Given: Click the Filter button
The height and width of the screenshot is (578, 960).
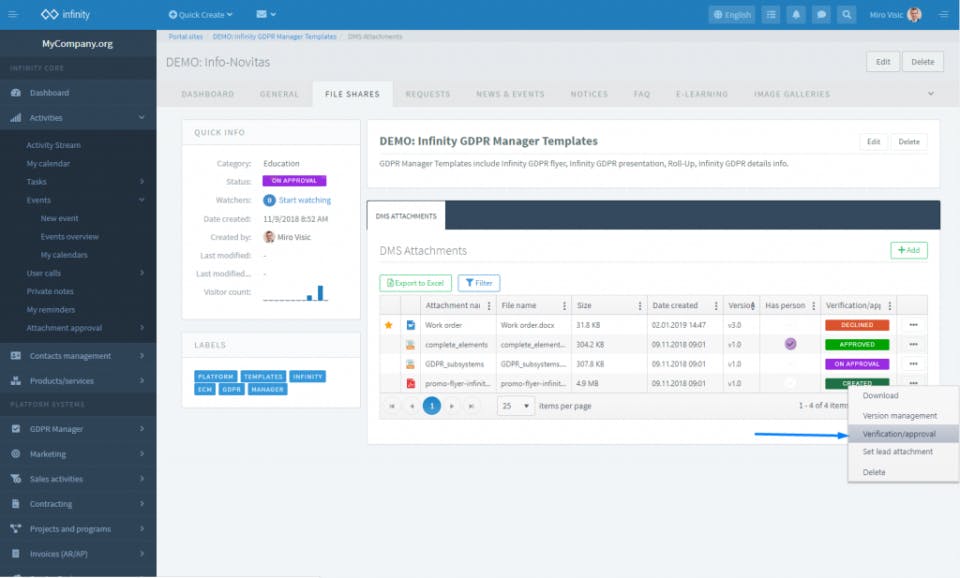Looking at the screenshot, I should 479,283.
